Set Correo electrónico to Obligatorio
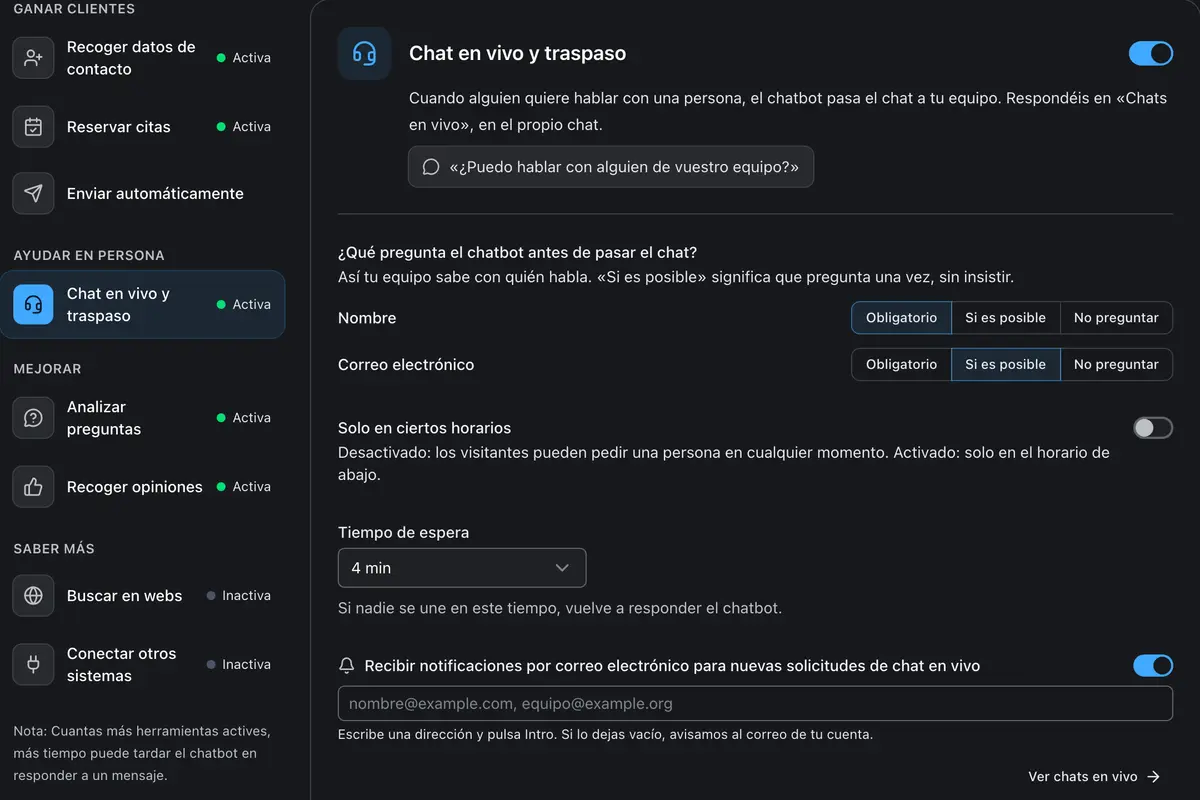 (x=901, y=365)
